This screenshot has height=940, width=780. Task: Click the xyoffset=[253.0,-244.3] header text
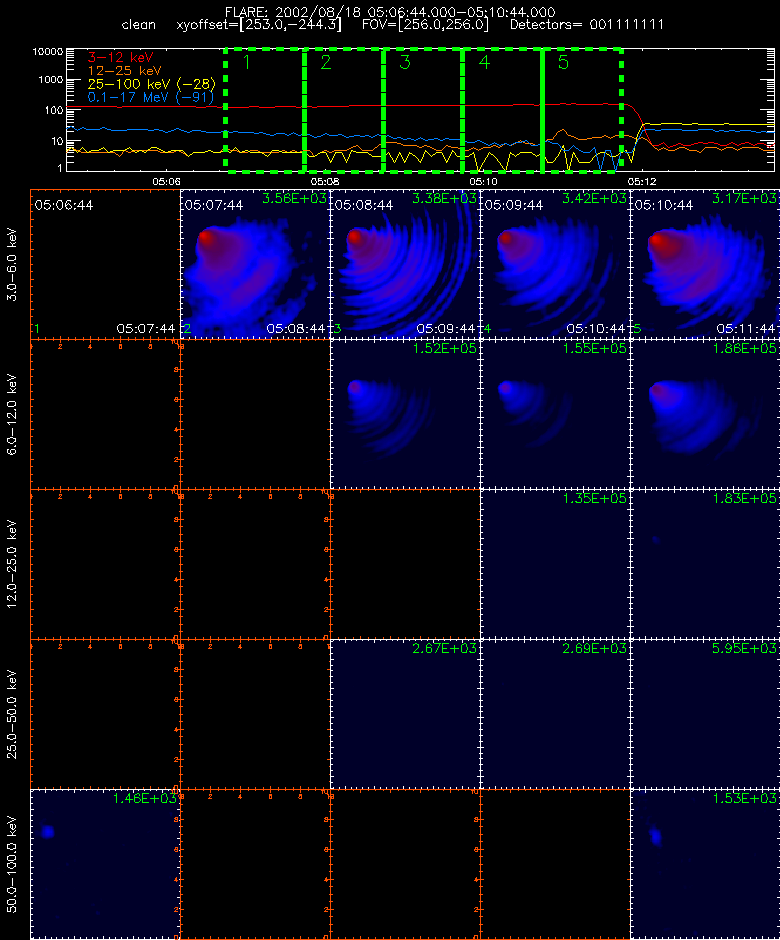point(259,25)
